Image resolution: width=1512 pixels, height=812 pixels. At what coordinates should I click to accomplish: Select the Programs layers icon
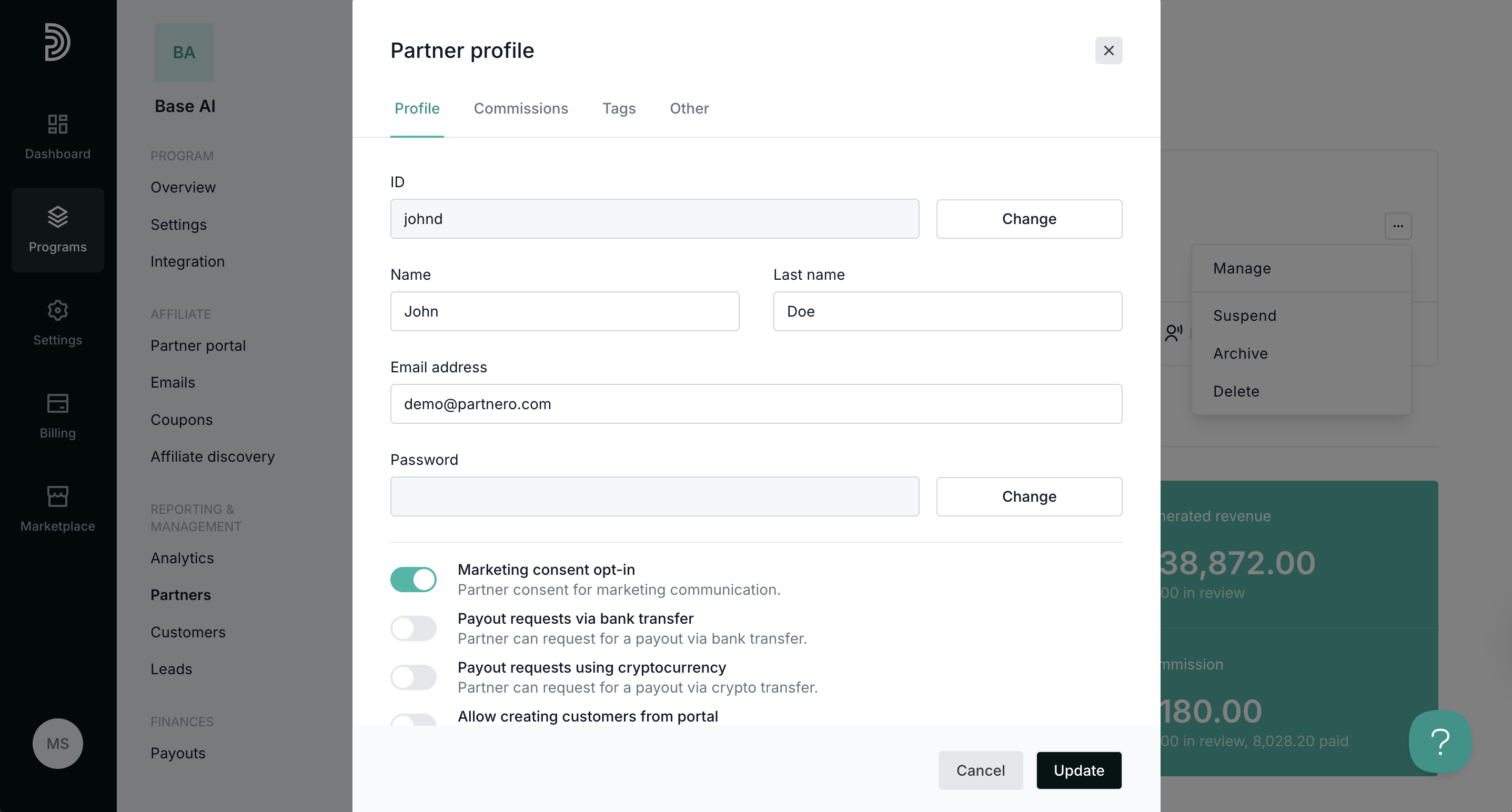pos(57,217)
